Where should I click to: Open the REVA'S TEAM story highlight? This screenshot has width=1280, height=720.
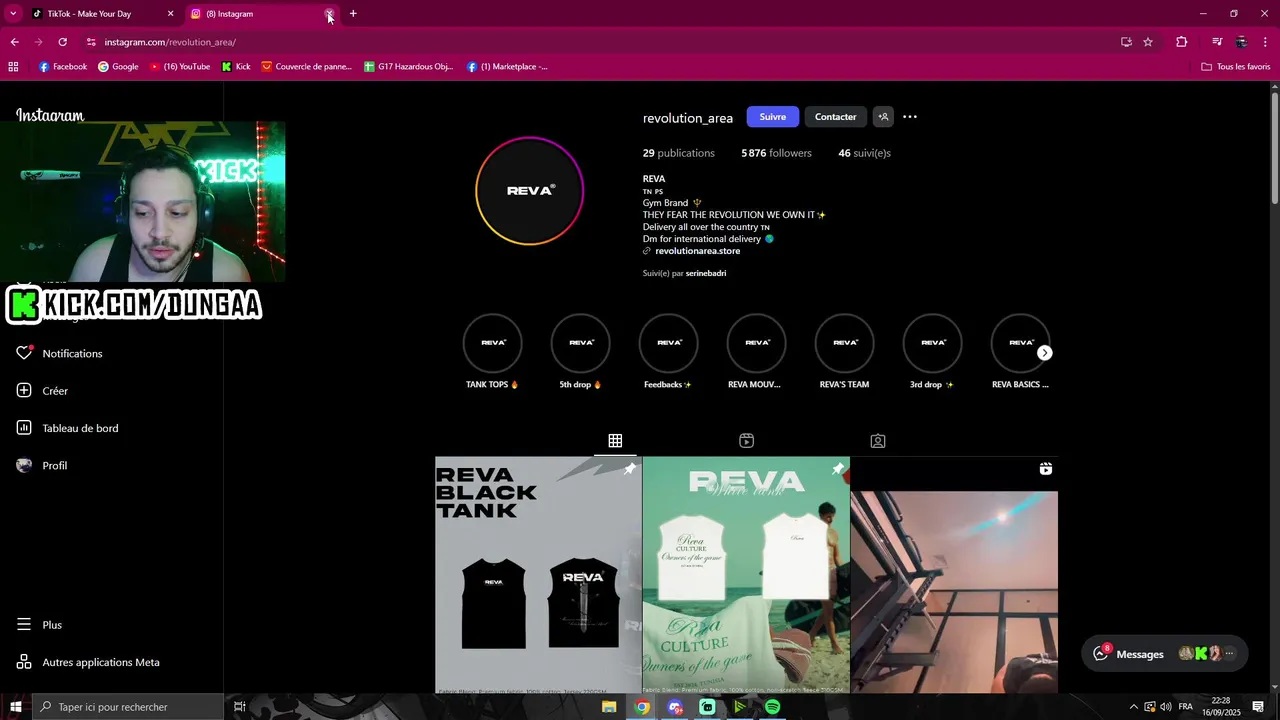845,352
